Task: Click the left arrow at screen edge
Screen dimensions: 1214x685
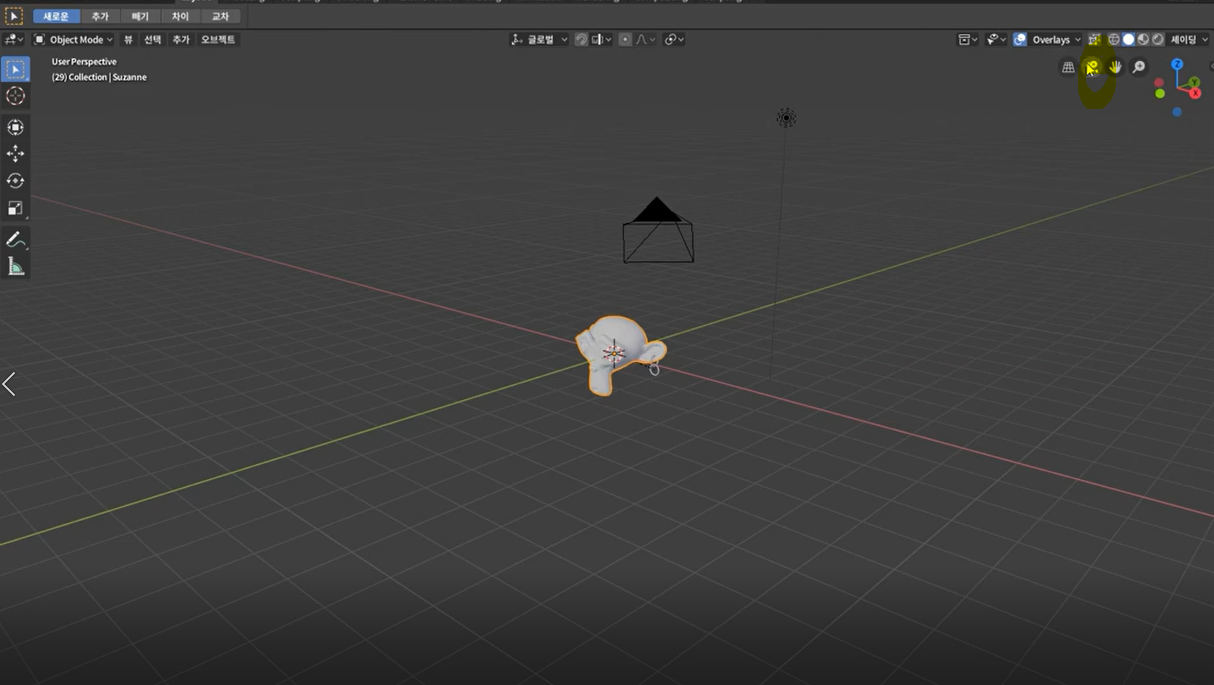Action: (x=9, y=383)
